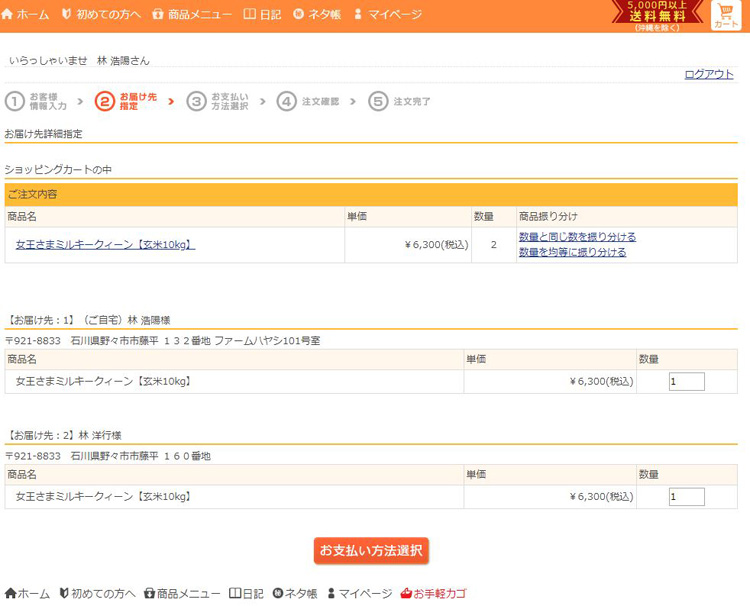
Task: Open the 女王さまミルキークィーン【玄米10kg】 product link
Action: pos(105,244)
